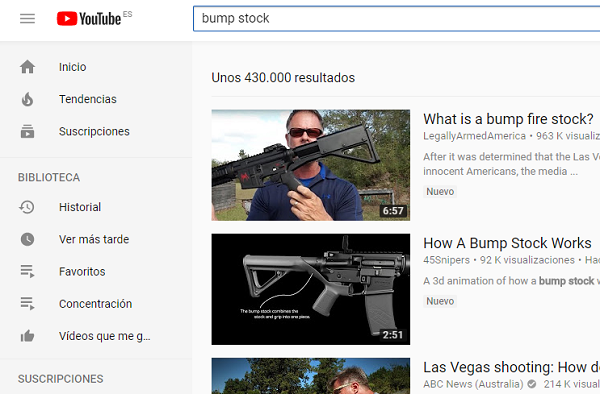Click the 2:51 duration badge
This screenshot has width=600, height=394.
393,335
